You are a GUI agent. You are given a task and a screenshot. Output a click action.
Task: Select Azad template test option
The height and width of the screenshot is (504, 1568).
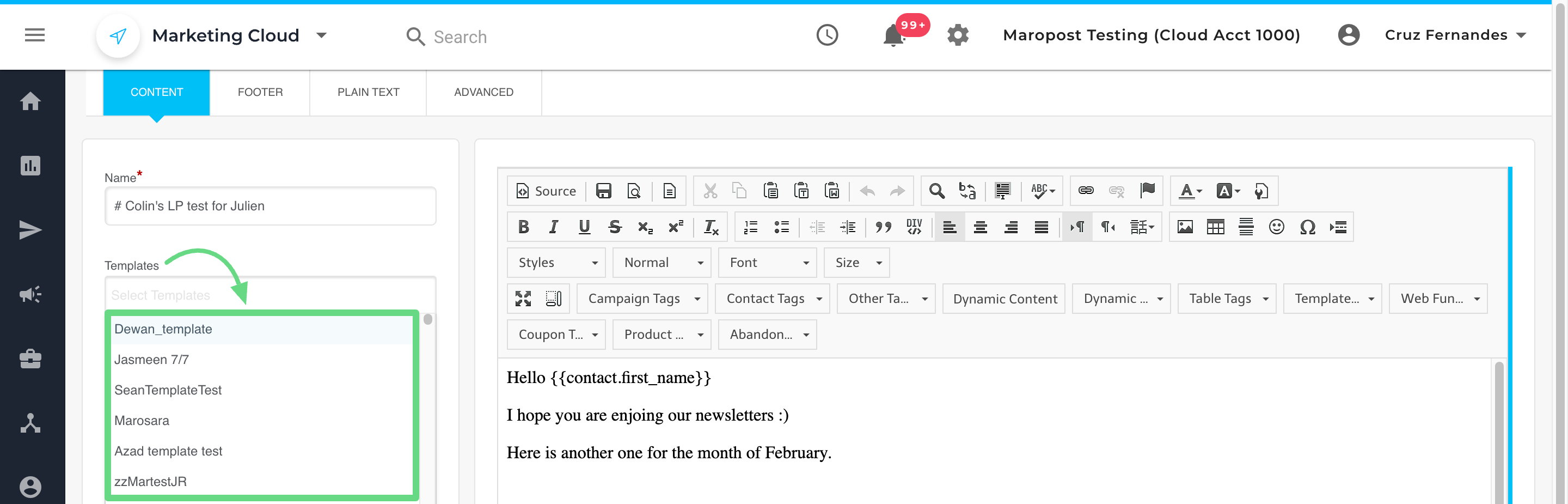262,451
